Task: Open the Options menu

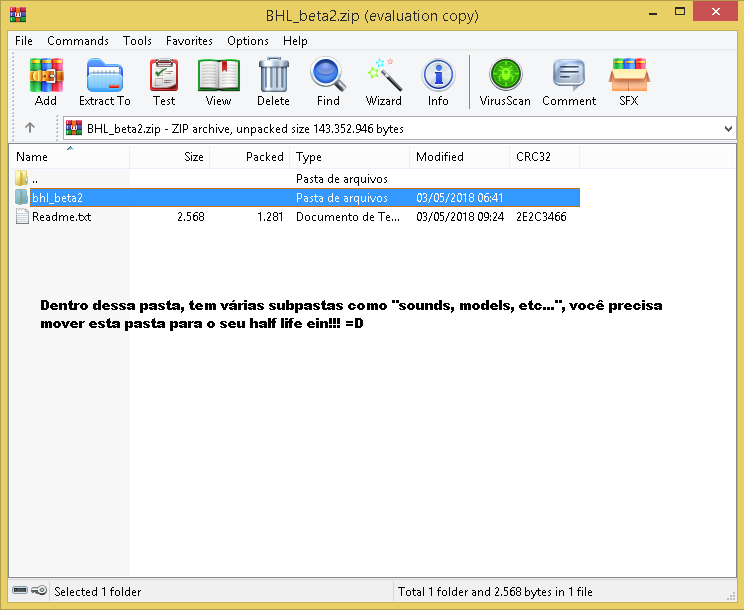Action: click(248, 41)
